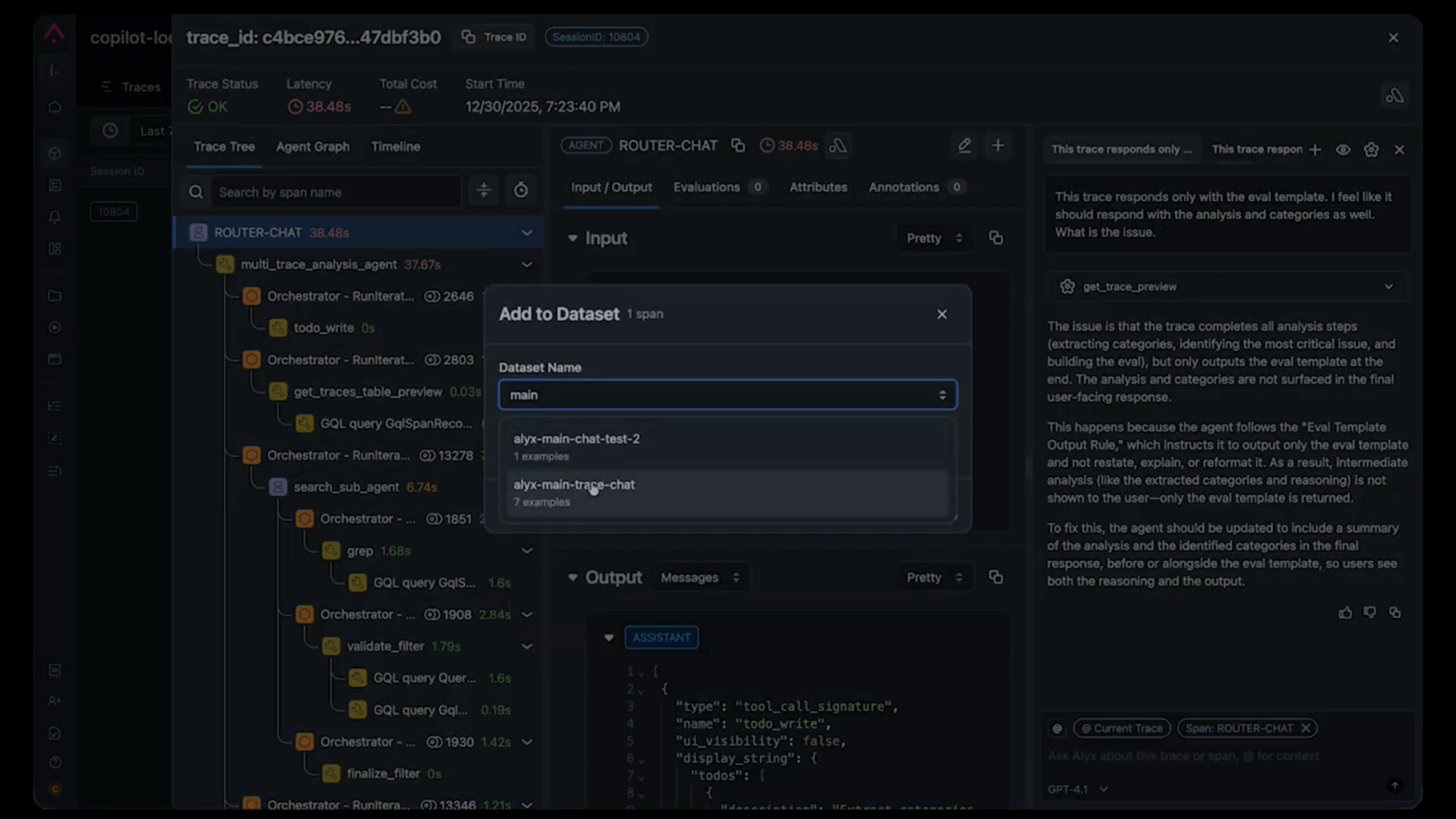Give thumbs down to the response

[1370, 613]
